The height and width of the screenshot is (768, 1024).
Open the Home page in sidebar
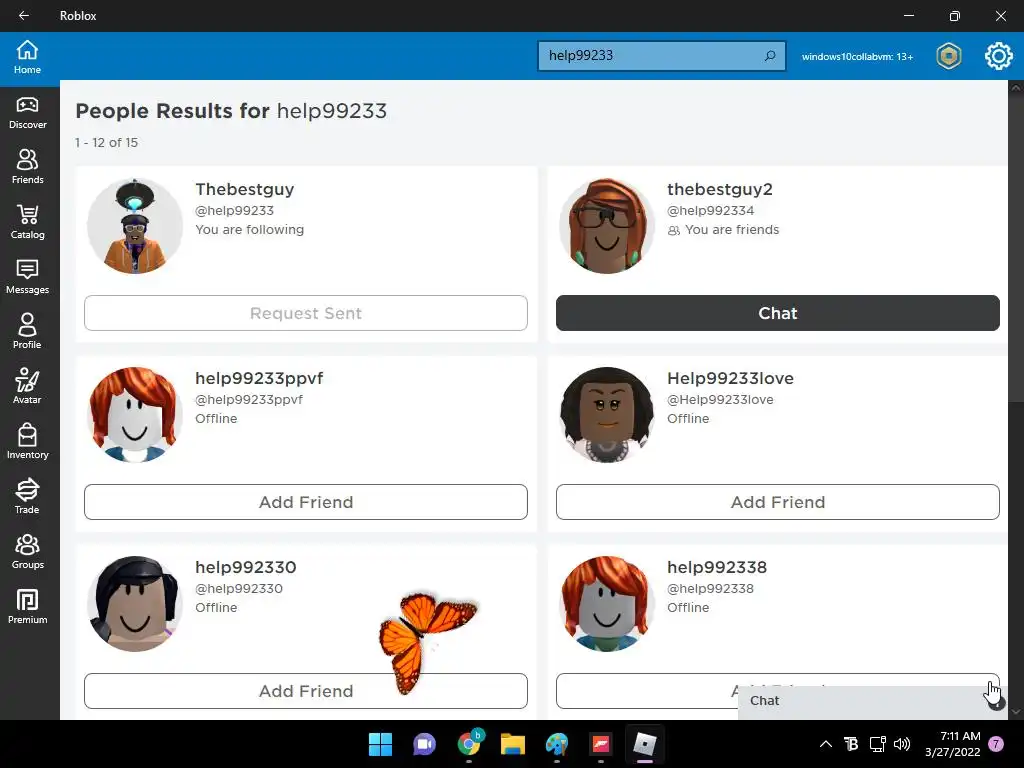pos(27,57)
